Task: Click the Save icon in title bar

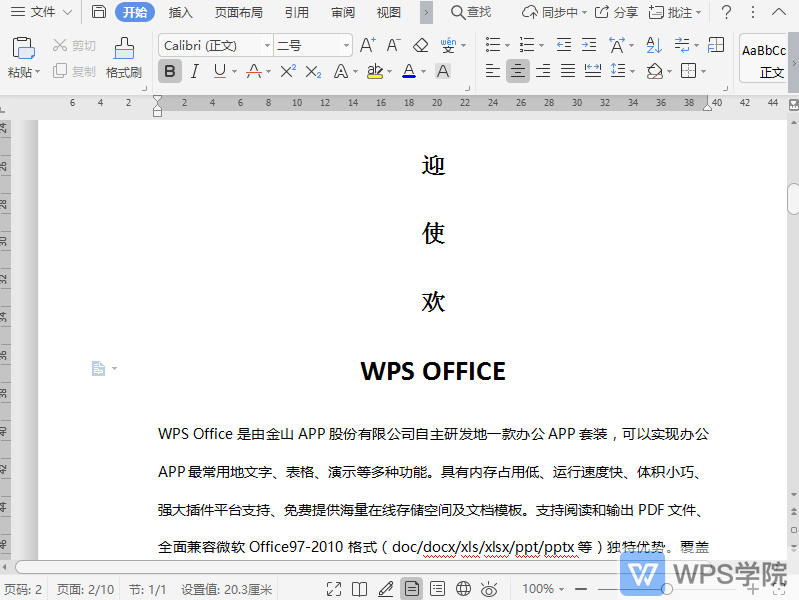Action: click(x=98, y=12)
